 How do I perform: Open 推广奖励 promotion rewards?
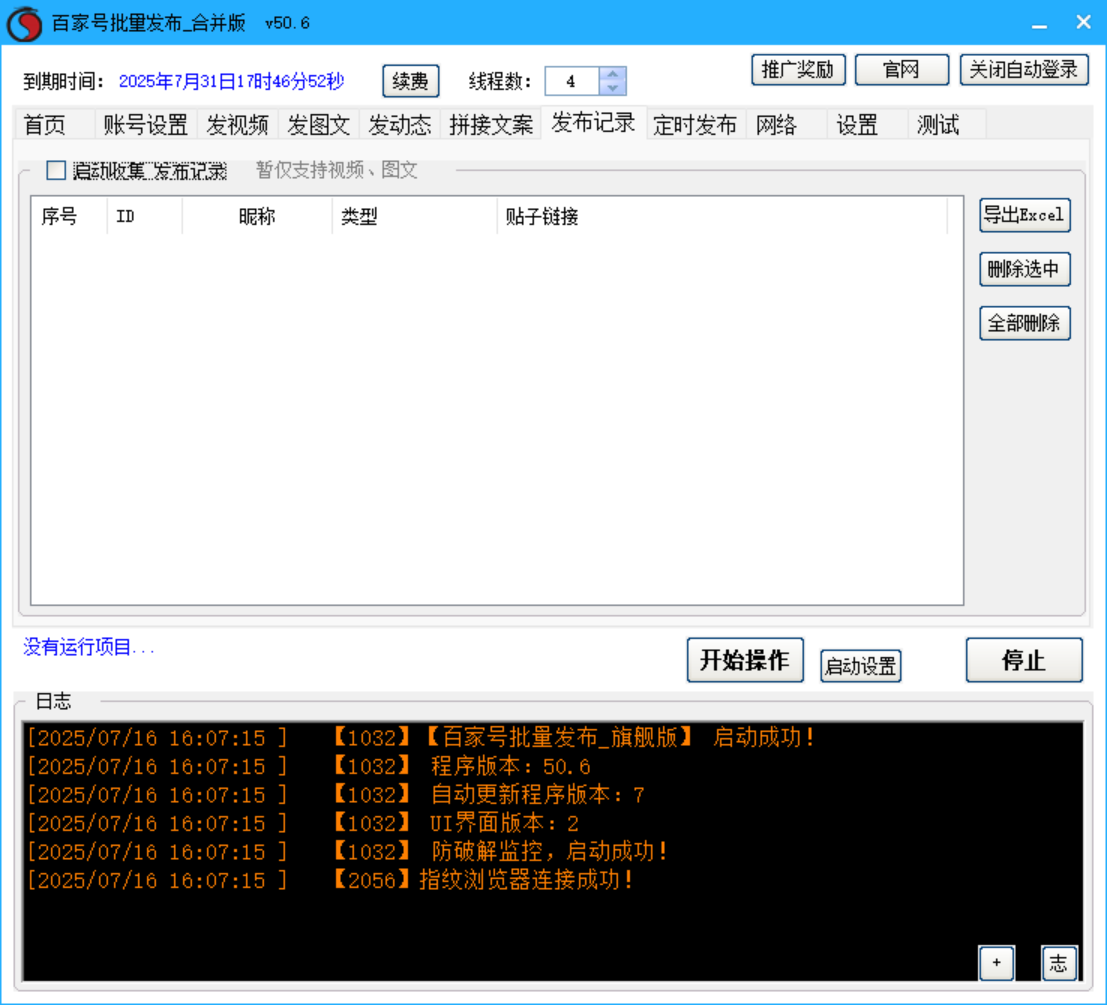pos(798,70)
